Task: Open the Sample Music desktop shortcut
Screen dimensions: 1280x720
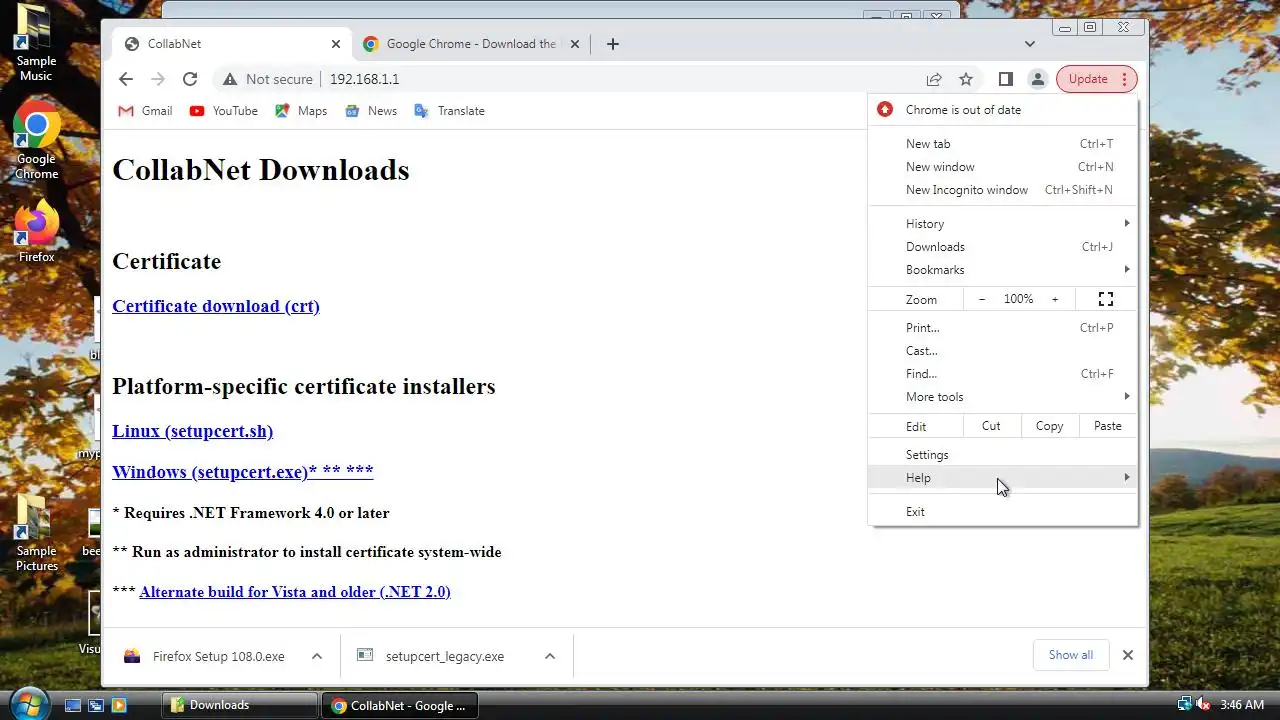Action: [36, 42]
